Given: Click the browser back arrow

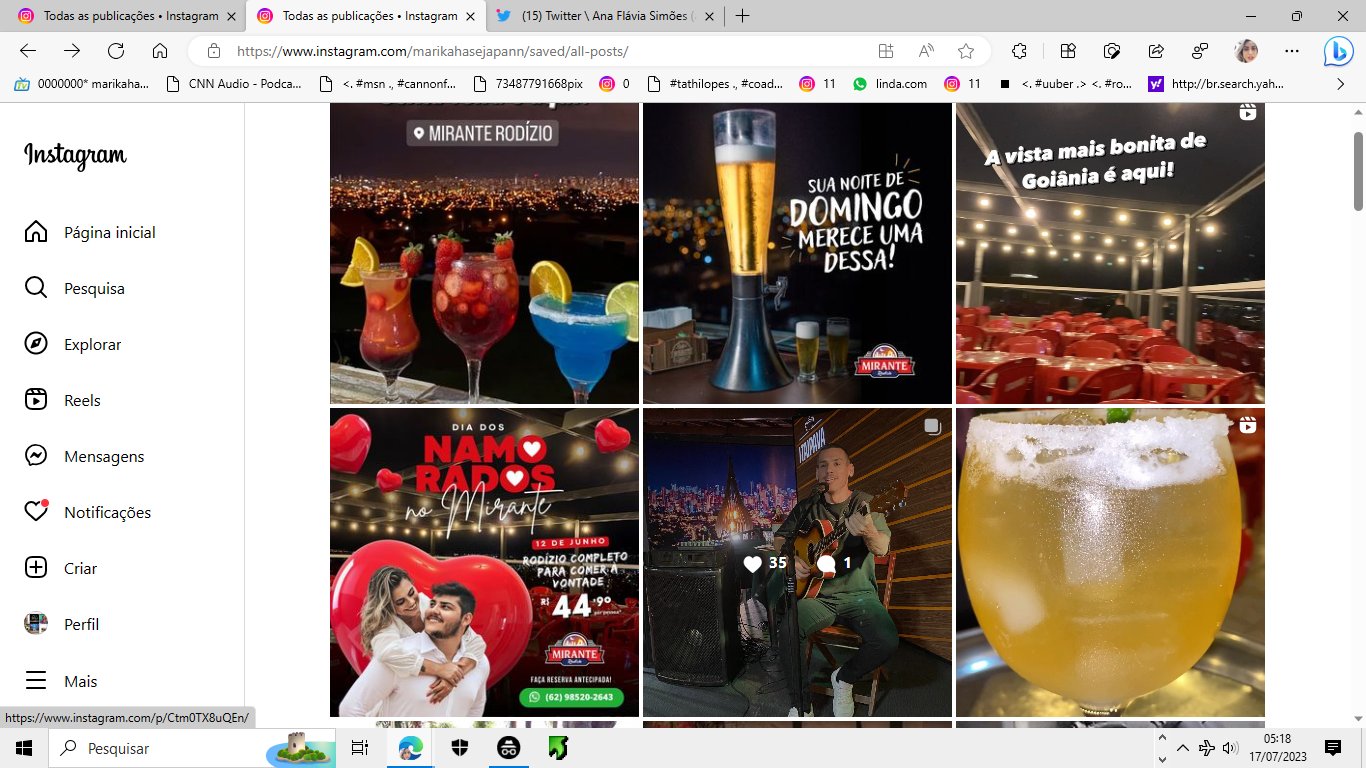Looking at the screenshot, I should click(28, 51).
